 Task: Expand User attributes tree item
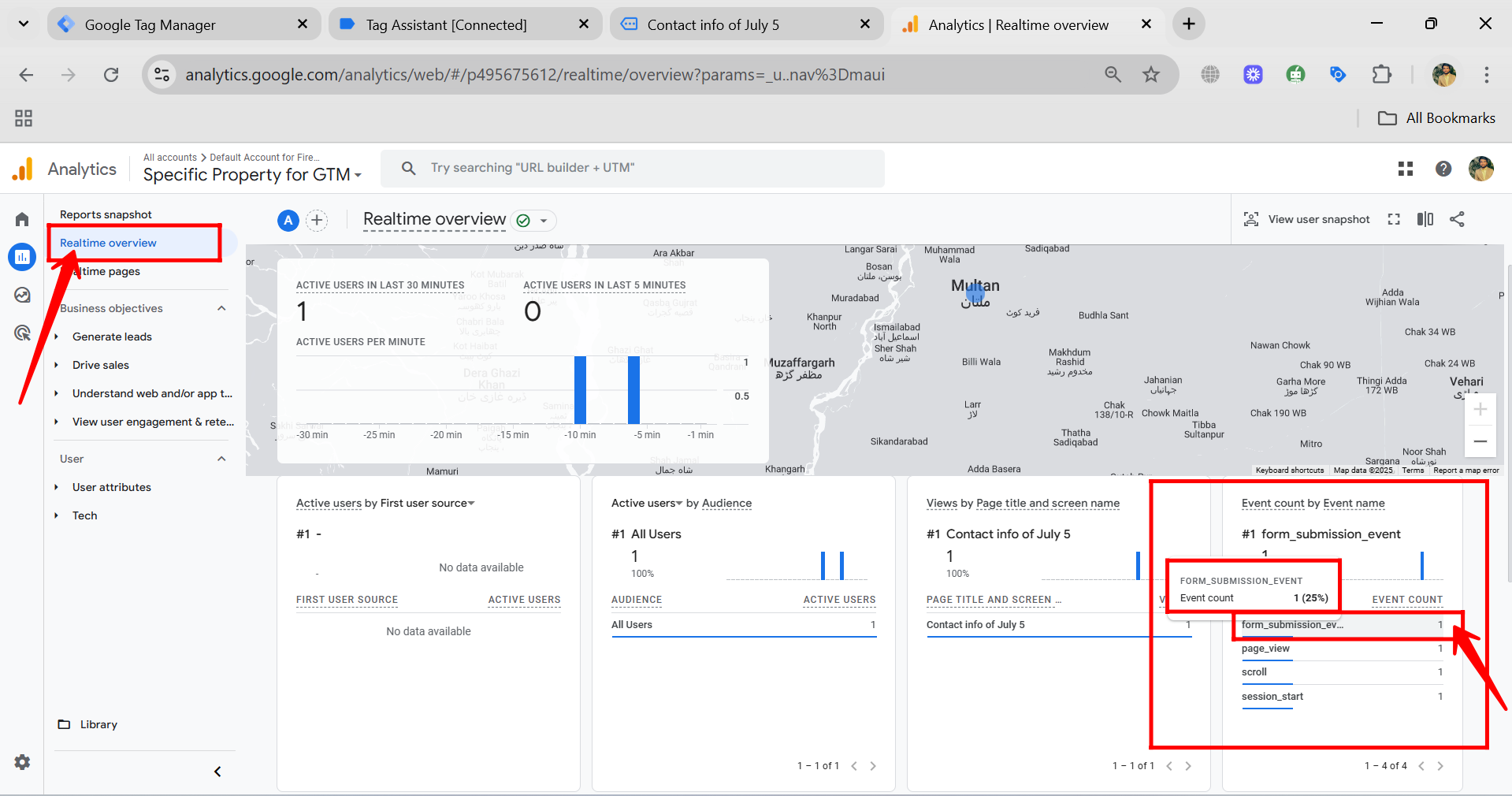pyautogui.click(x=56, y=487)
